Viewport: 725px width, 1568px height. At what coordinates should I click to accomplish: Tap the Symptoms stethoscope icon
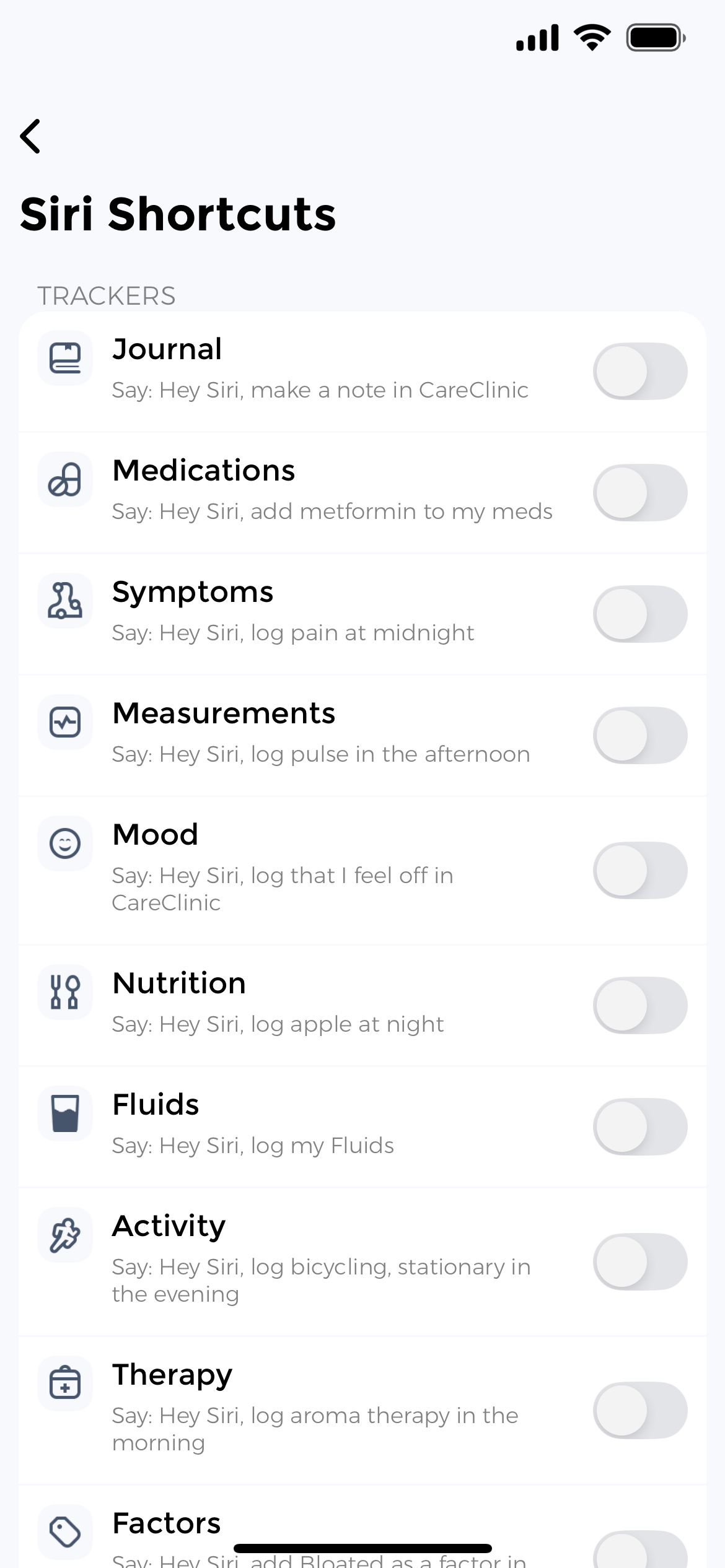(65, 601)
